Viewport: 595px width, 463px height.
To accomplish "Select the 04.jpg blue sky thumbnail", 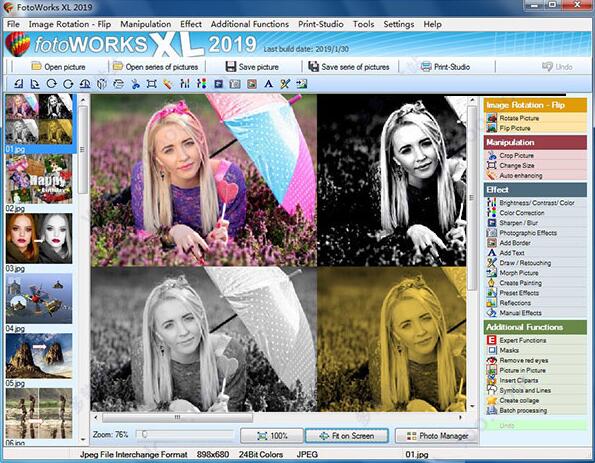I will click(x=39, y=298).
